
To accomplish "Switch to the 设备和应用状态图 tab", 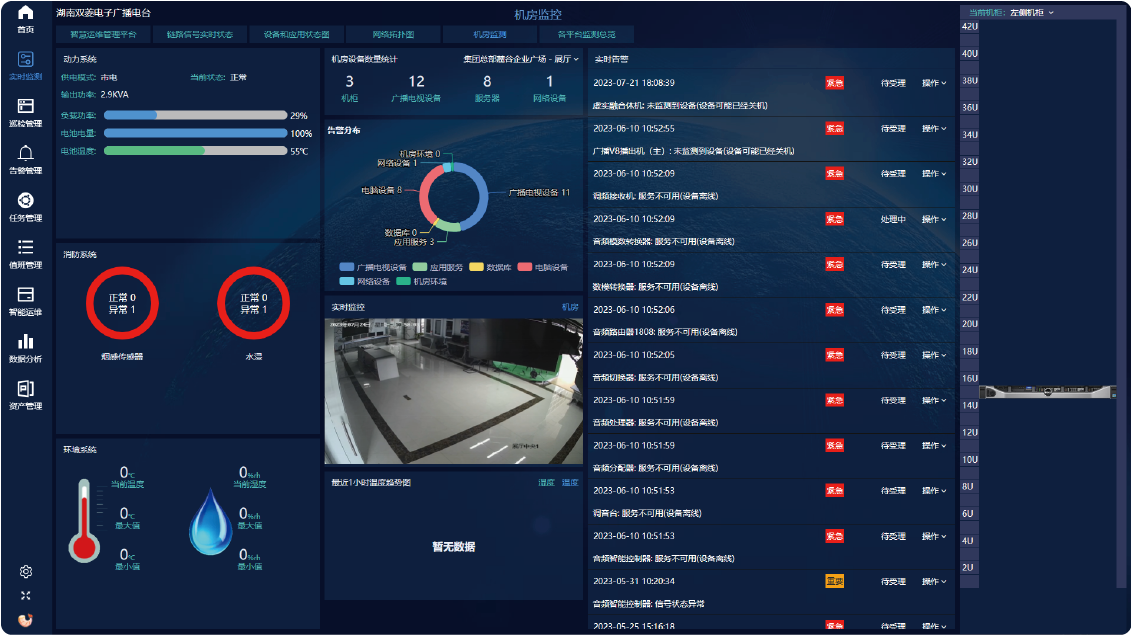I will (x=296, y=35).
